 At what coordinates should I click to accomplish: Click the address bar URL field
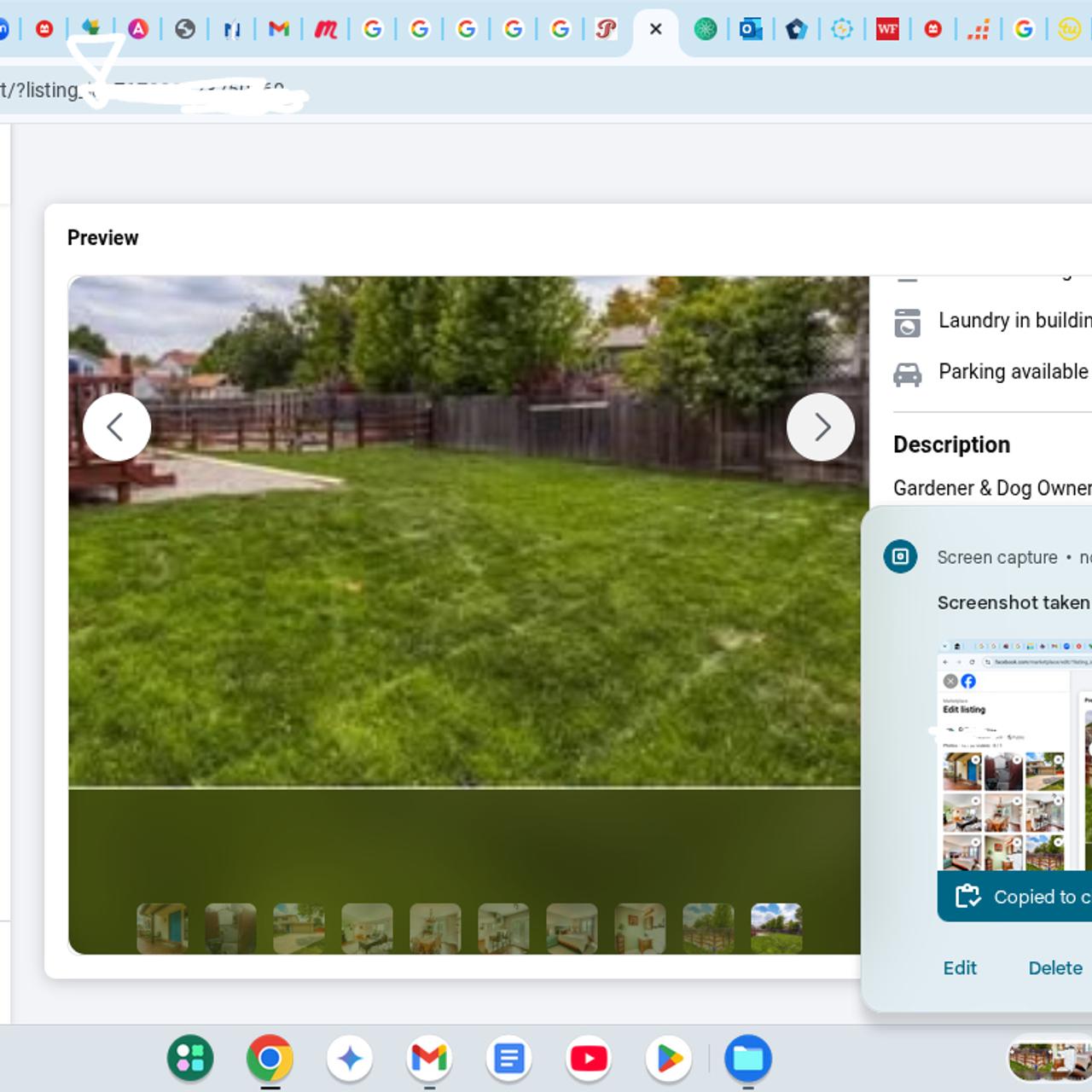click(x=171, y=90)
